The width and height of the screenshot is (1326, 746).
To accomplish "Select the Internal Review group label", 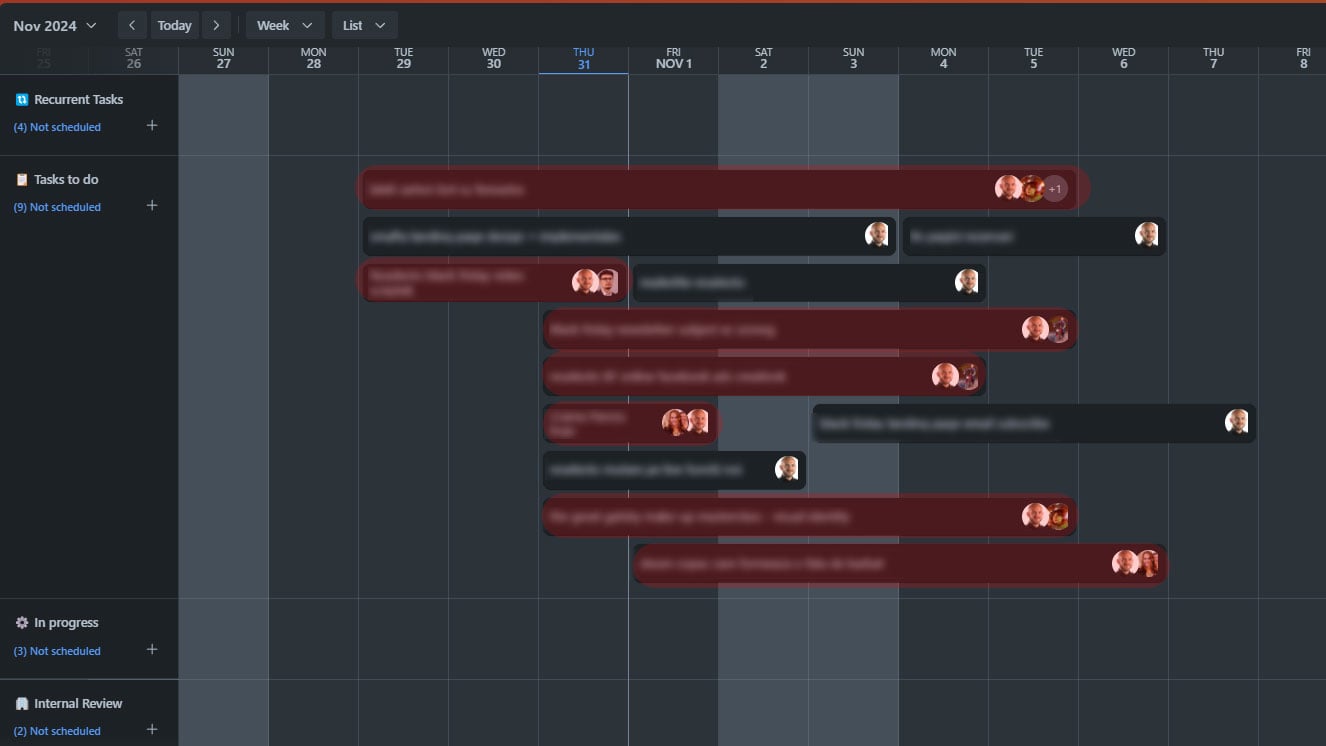I will pyautogui.click(x=78, y=704).
